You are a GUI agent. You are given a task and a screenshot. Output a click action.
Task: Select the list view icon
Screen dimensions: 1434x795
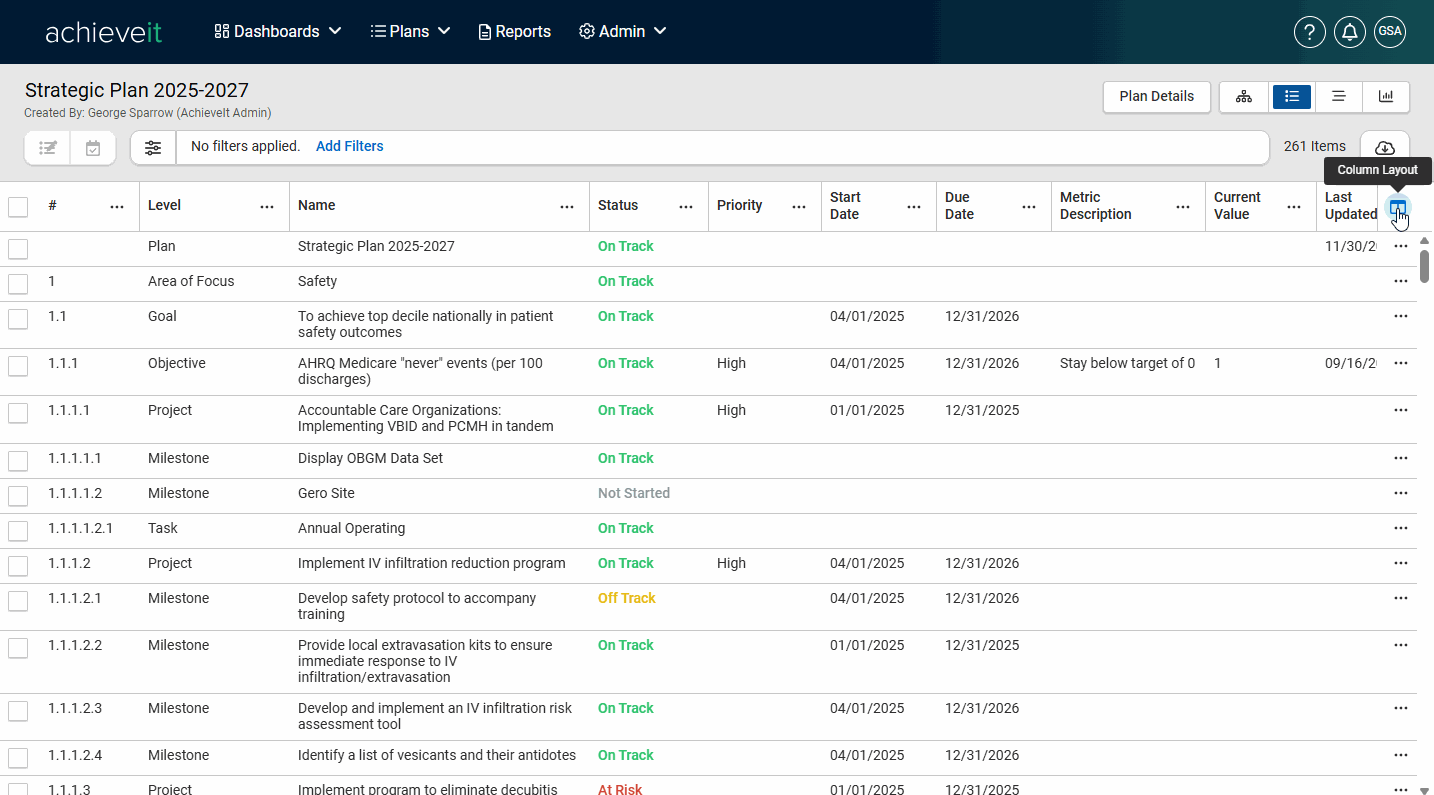coord(1292,97)
